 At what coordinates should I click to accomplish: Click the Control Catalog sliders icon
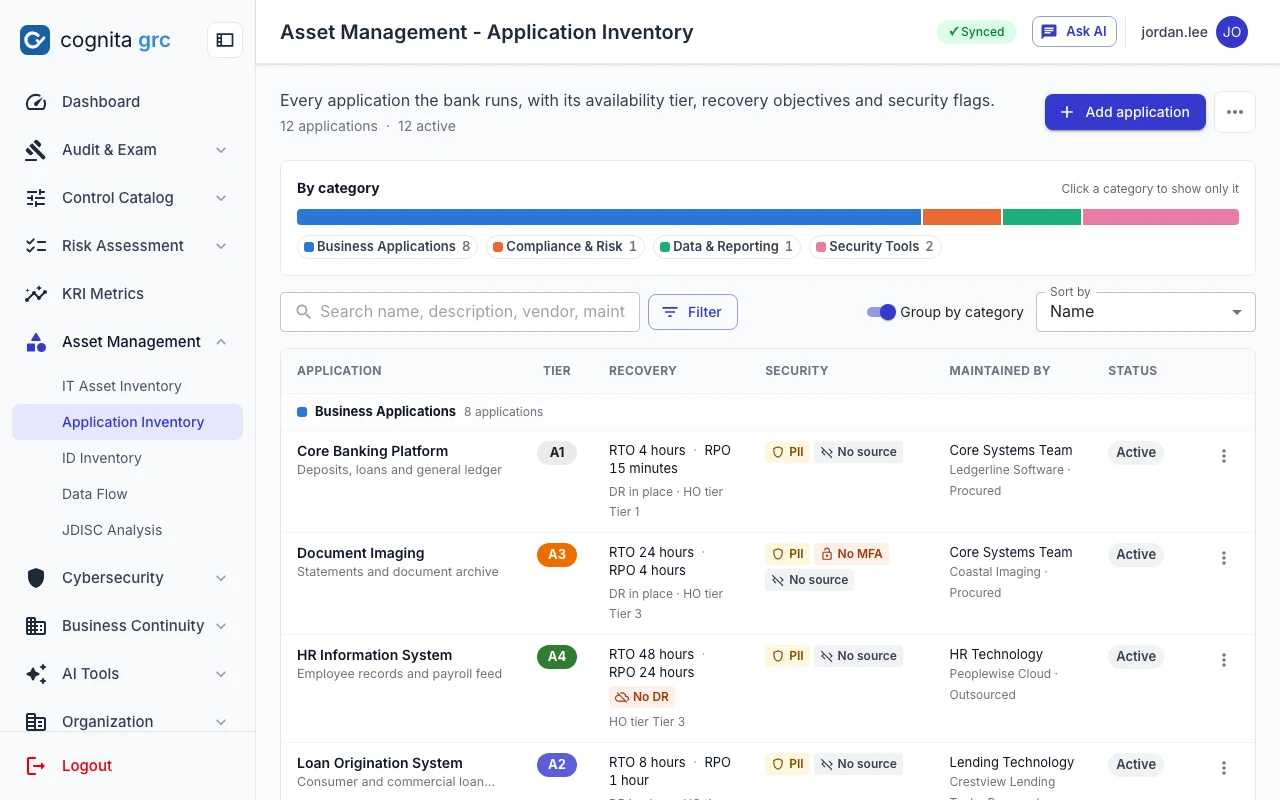click(36, 198)
